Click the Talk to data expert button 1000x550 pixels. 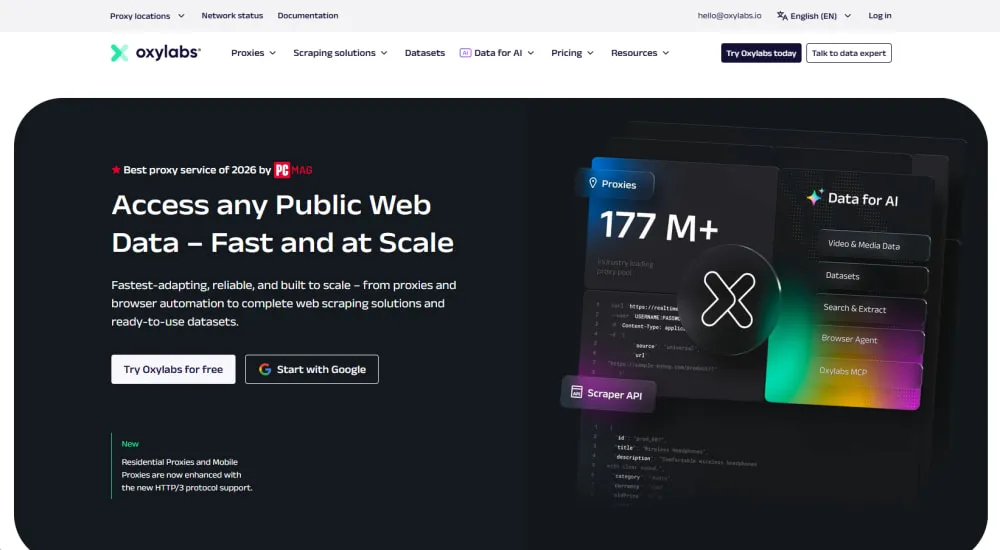[848, 53]
